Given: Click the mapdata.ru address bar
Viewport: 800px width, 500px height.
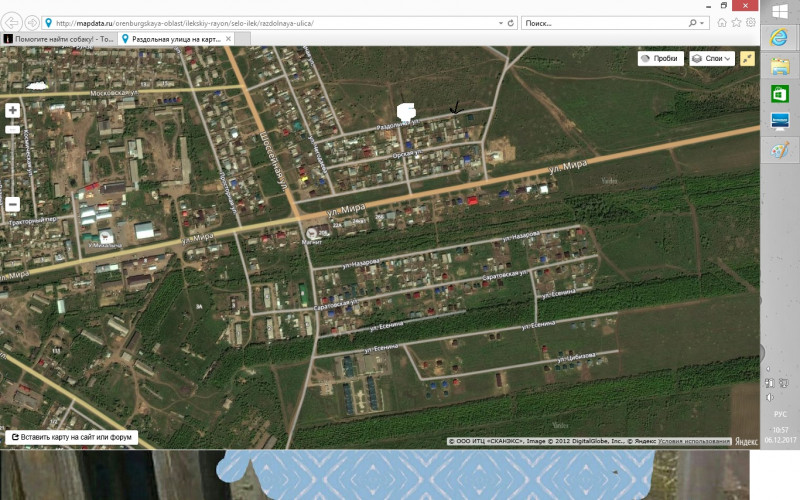Looking at the screenshot, I should pos(270,22).
